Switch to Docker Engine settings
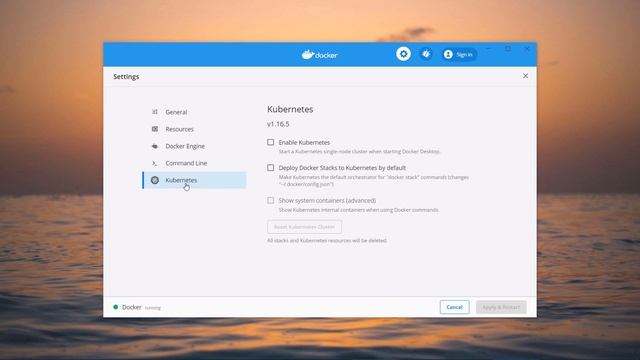Screen dimensions: 640x360 [x=194, y=146]
